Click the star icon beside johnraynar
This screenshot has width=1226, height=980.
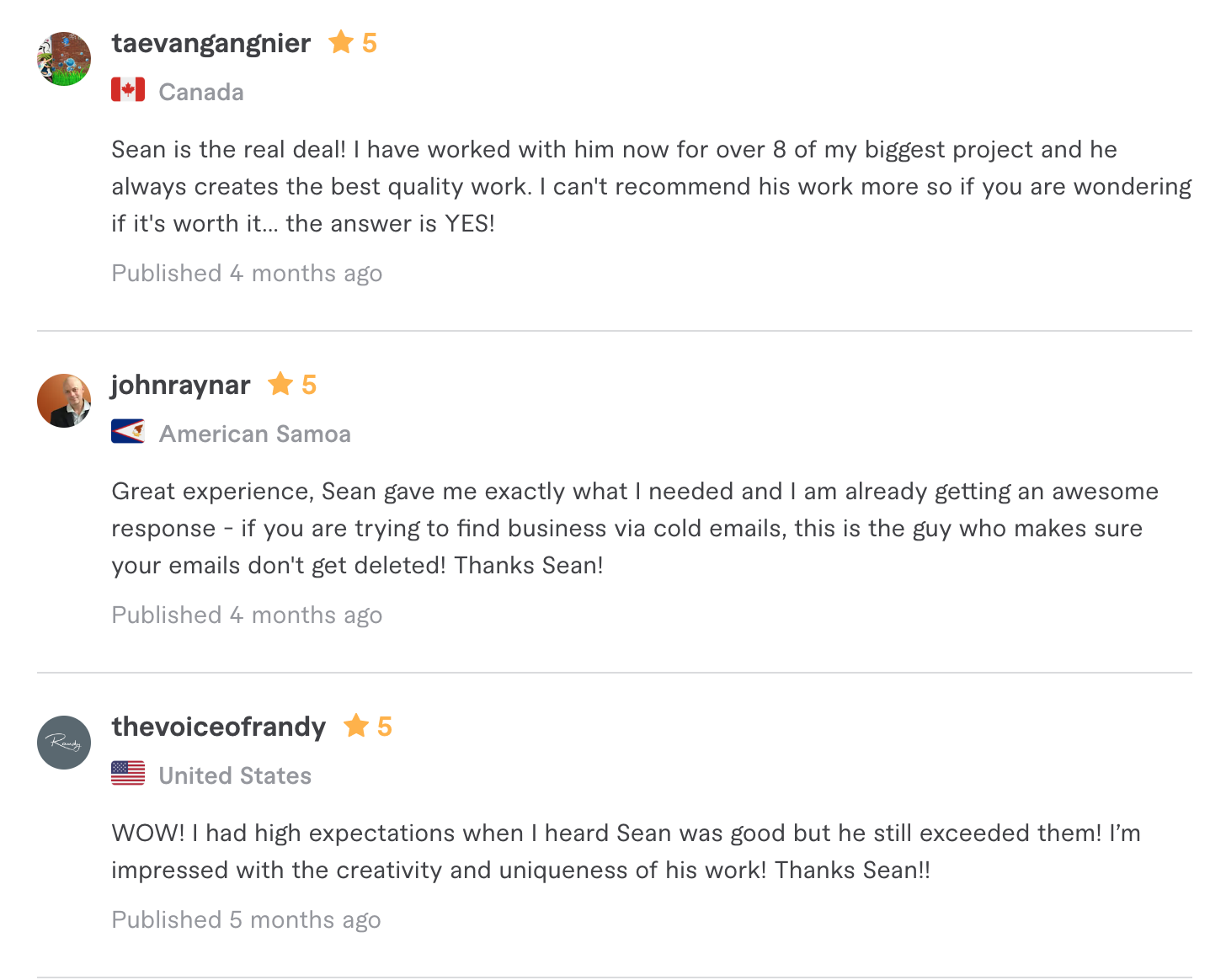click(x=280, y=384)
